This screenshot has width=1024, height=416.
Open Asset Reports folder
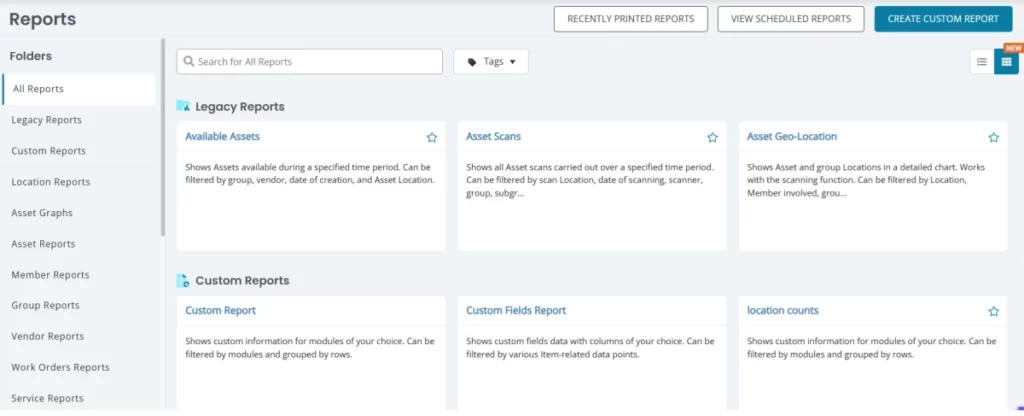point(43,244)
